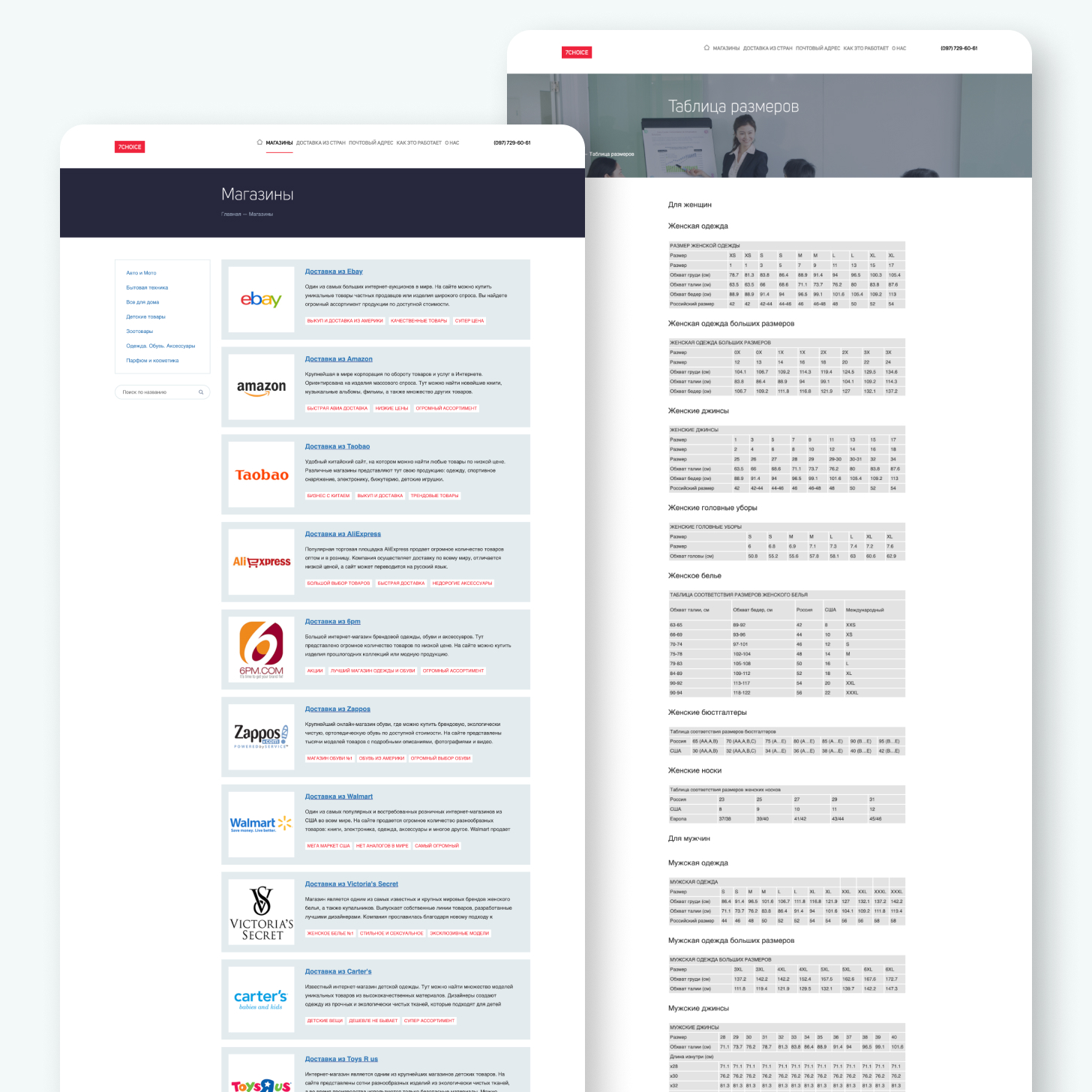Focus the "Поиск по названию" search field

157,392
